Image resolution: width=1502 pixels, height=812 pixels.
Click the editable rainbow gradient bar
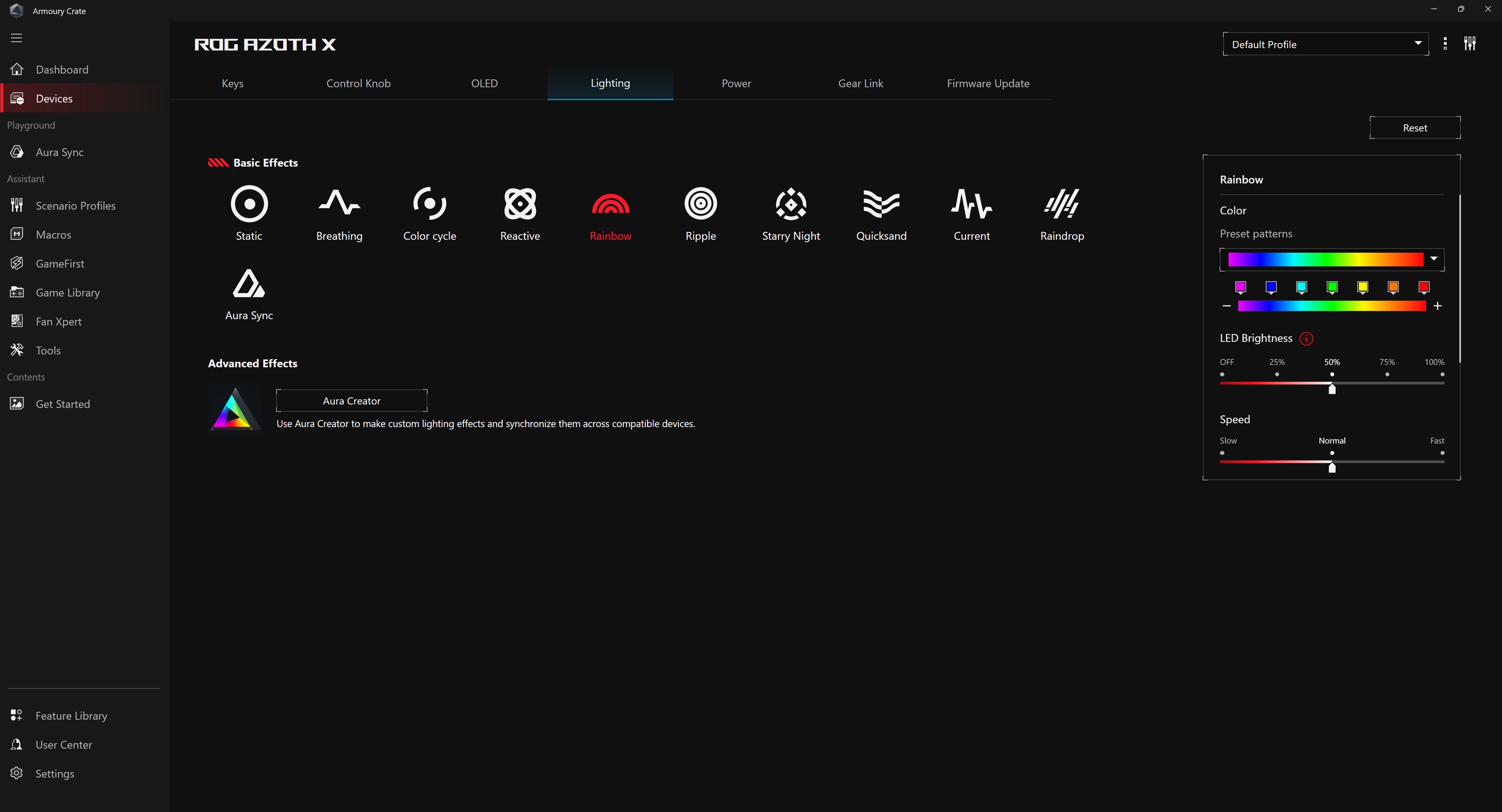click(1332, 306)
